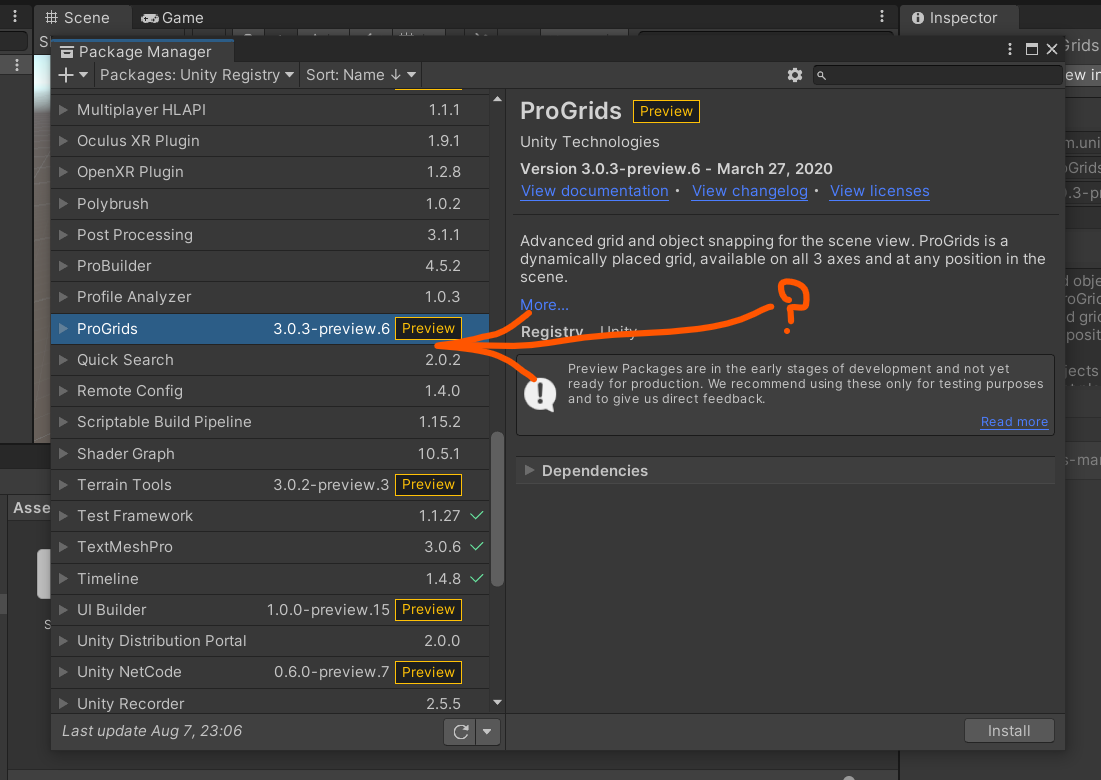Click the magnifier icon in search box
Image resolution: width=1101 pixels, height=780 pixels.
click(x=822, y=75)
